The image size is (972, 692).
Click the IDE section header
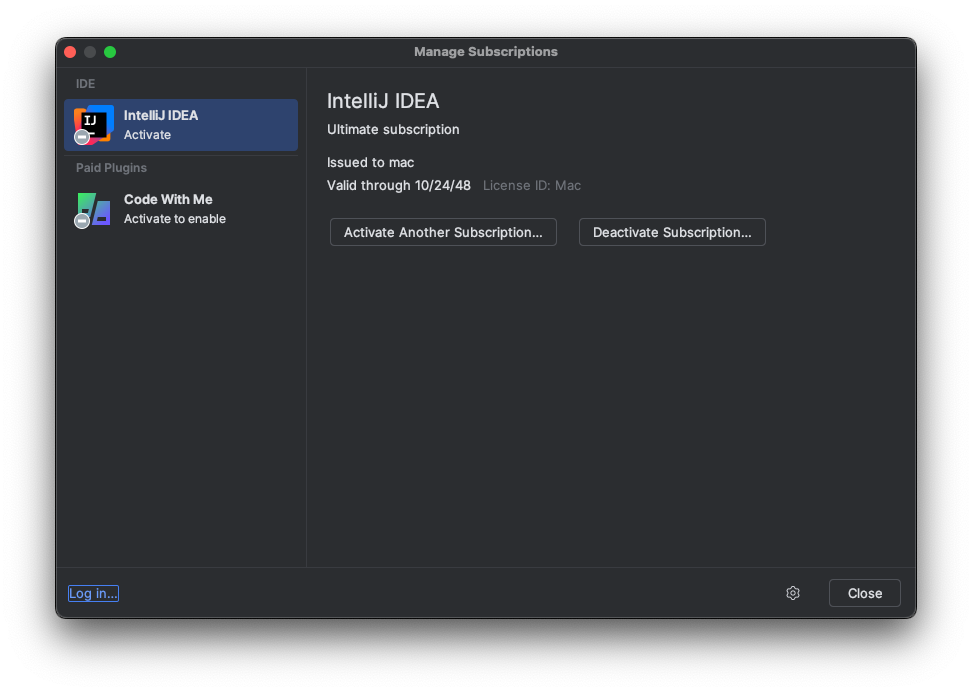click(x=85, y=84)
